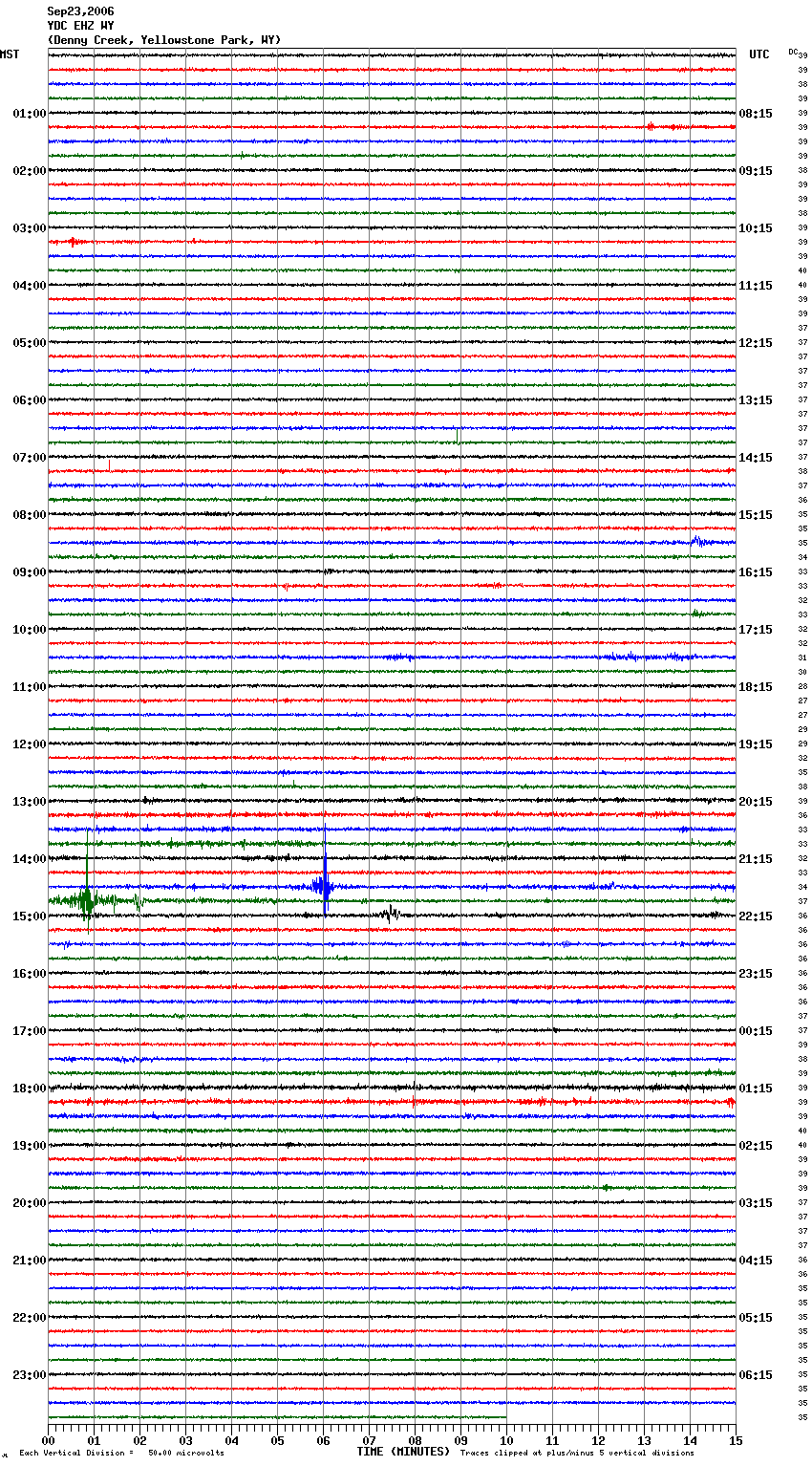This screenshot has width=812, height=1466.
Task: Select the 06:00 MST time label
Action: coord(29,400)
